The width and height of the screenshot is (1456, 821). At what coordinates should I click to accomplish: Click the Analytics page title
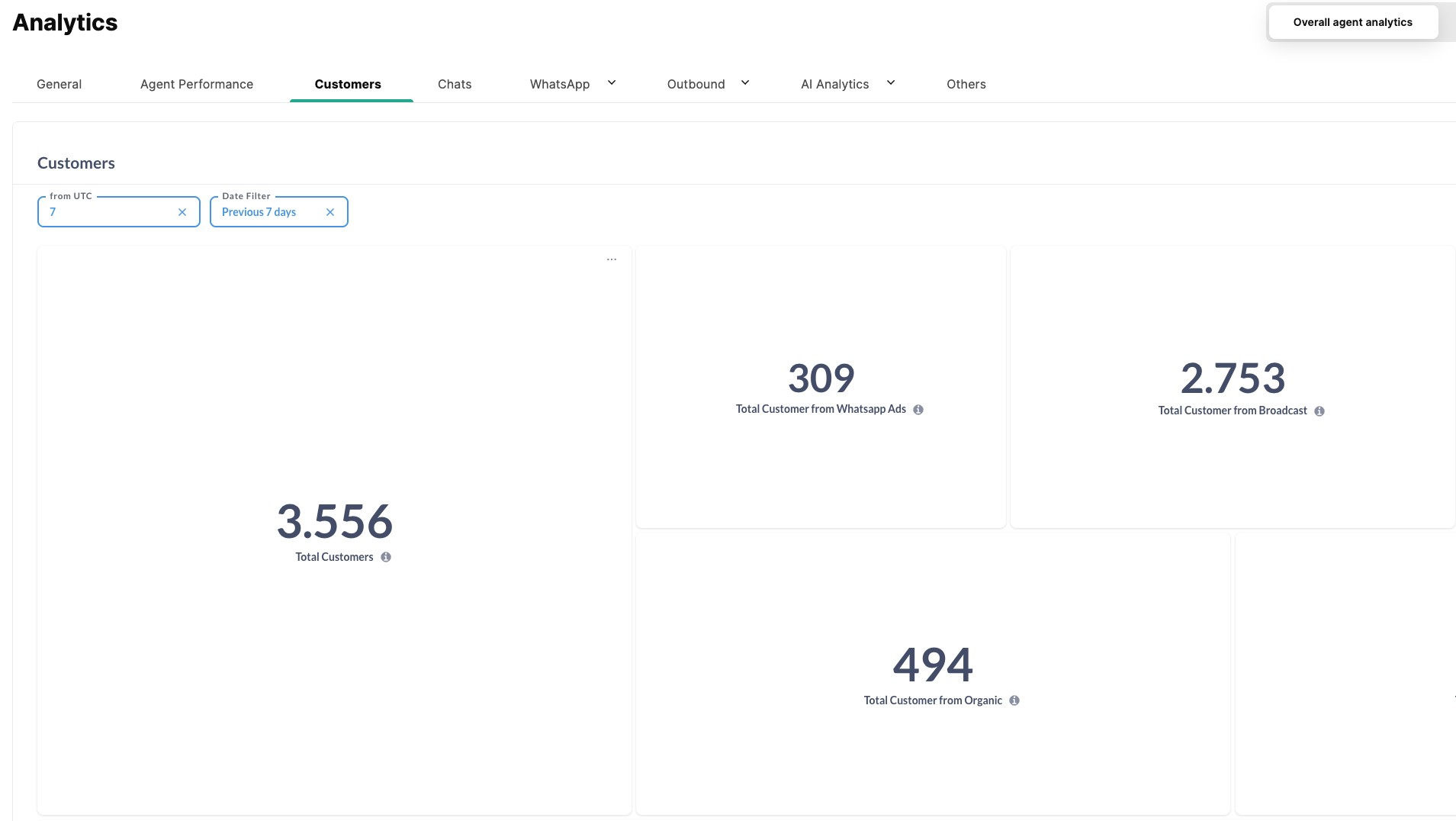(x=65, y=22)
